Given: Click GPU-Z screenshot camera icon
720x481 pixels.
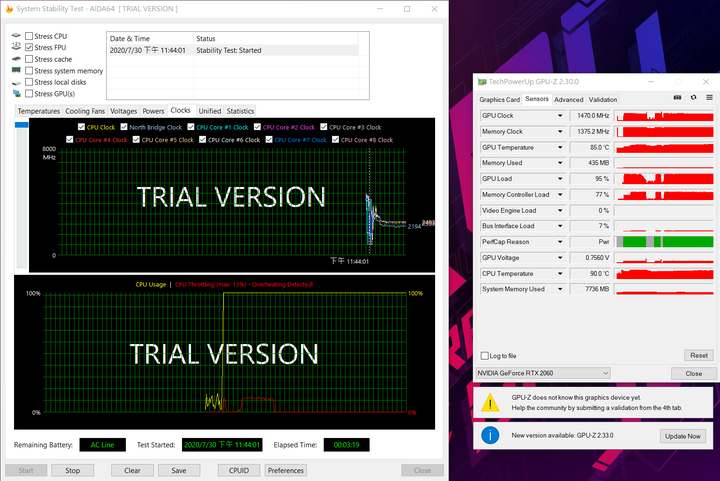Looking at the screenshot, I should pos(677,97).
